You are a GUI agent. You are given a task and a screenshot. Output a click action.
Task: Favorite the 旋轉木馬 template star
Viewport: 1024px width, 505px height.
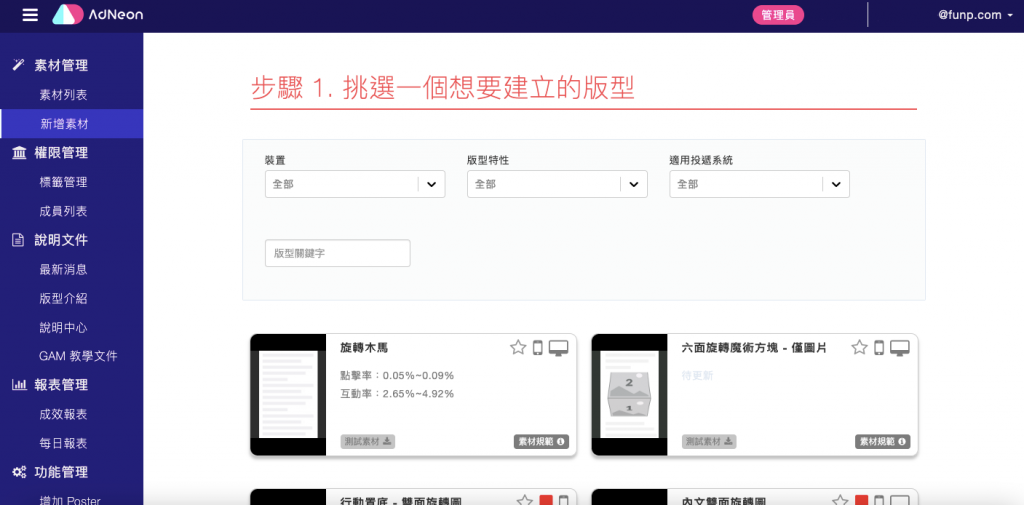tap(518, 348)
